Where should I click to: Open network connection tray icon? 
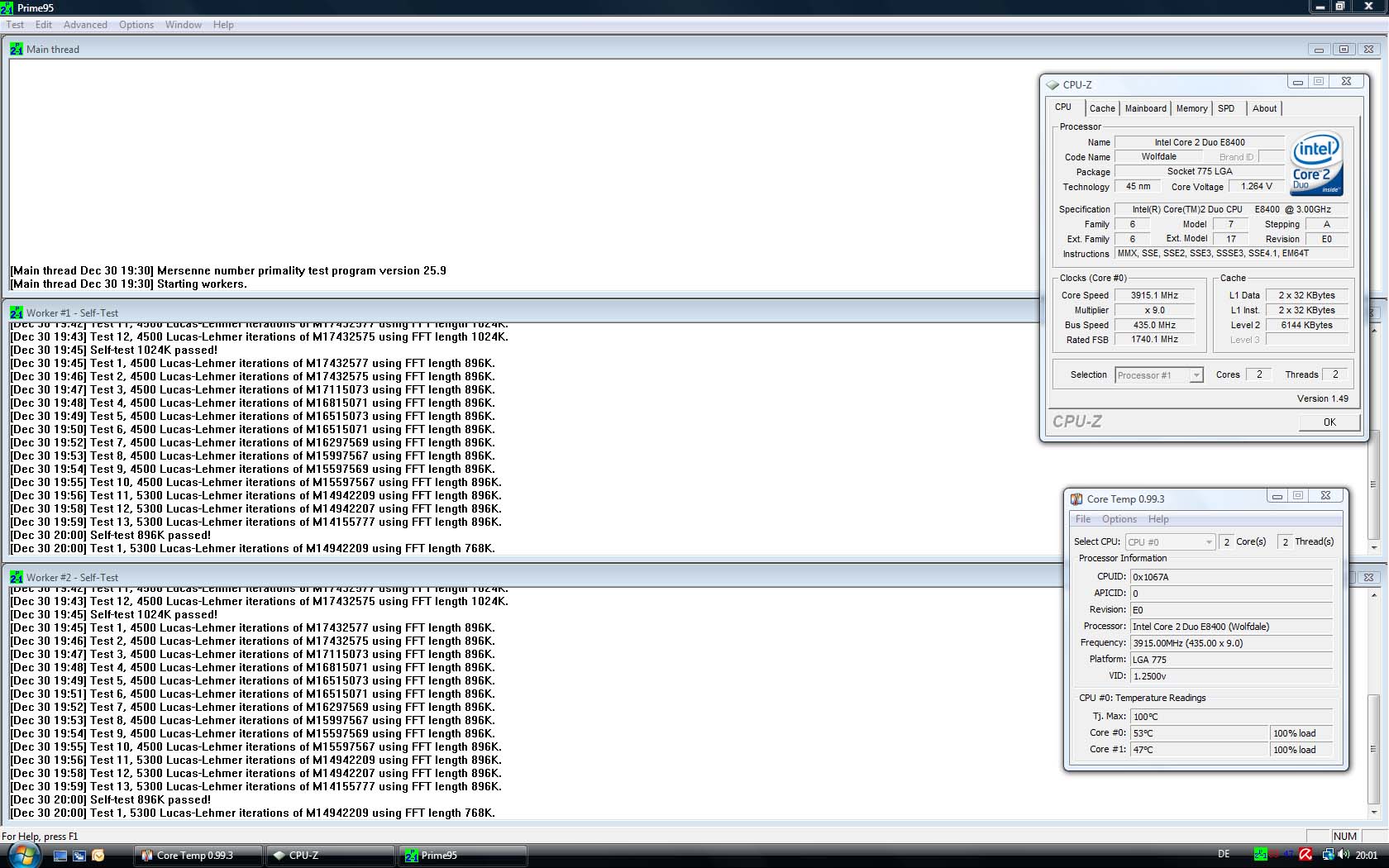tap(1328, 855)
